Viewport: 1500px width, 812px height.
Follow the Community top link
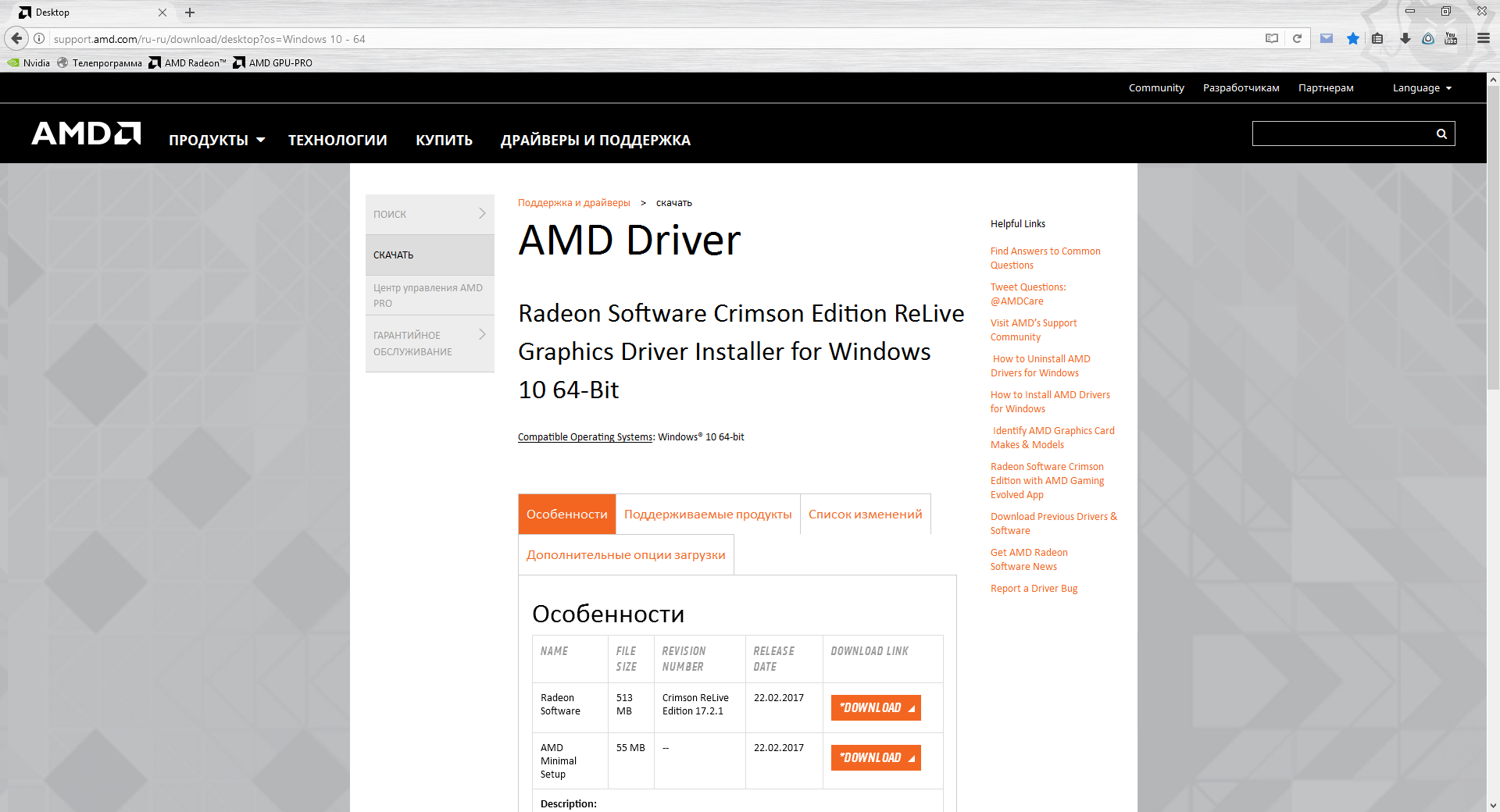click(1156, 88)
